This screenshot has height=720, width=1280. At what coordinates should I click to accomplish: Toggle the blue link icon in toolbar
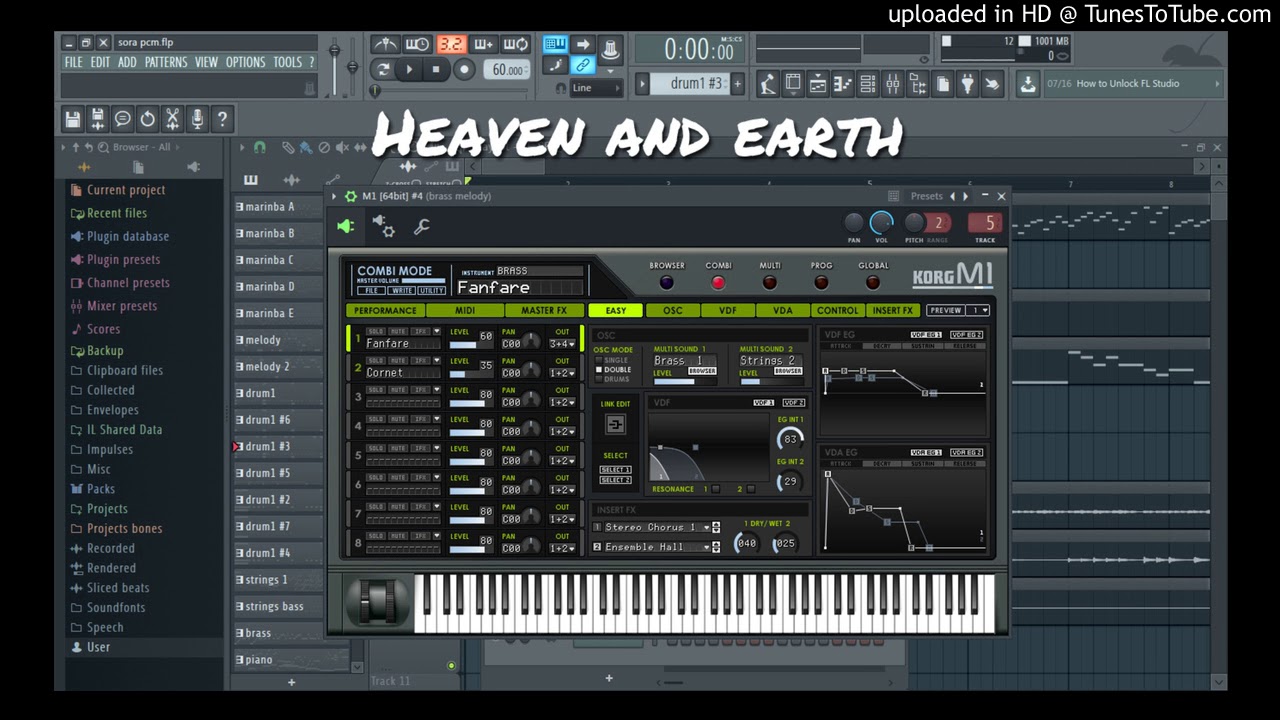(582, 65)
